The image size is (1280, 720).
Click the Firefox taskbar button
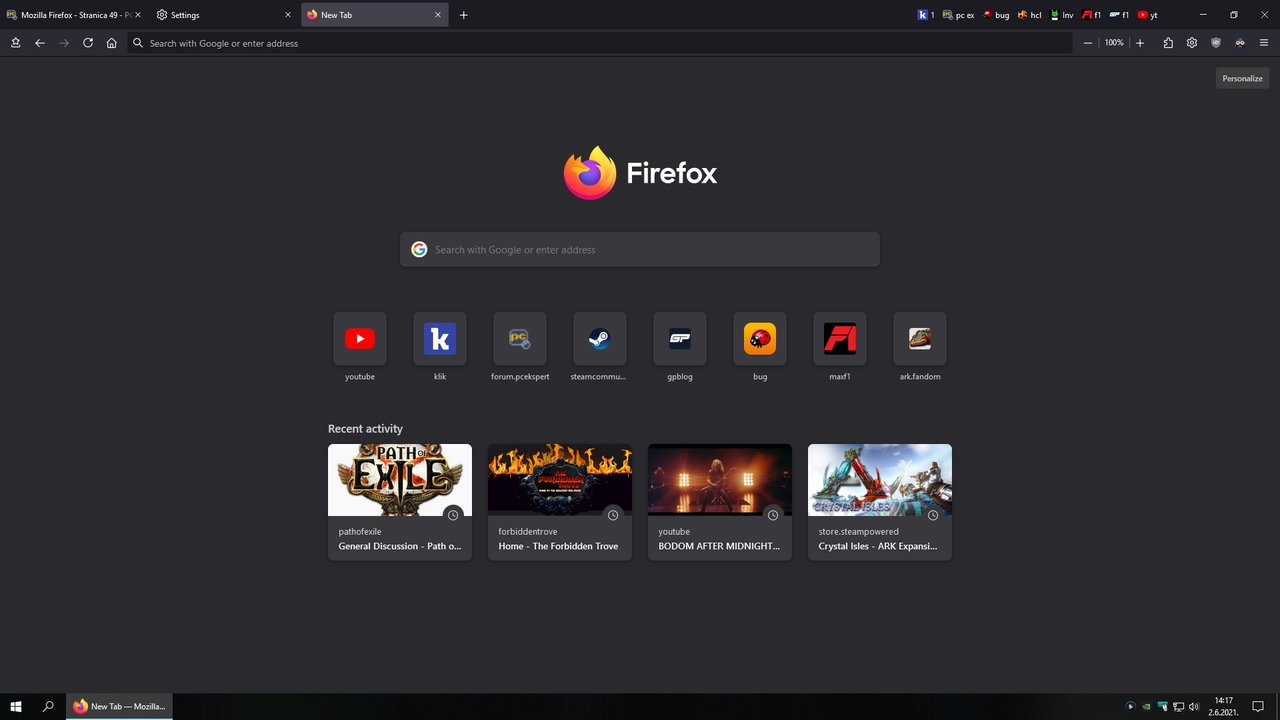point(120,706)
